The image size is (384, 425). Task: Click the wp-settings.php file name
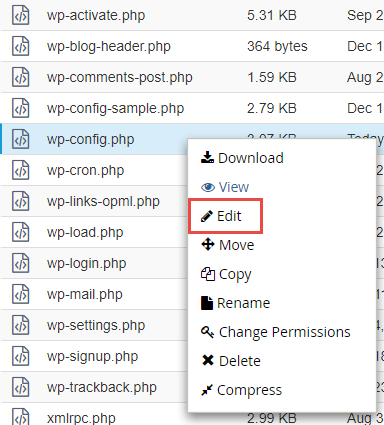tap(96, 325)
